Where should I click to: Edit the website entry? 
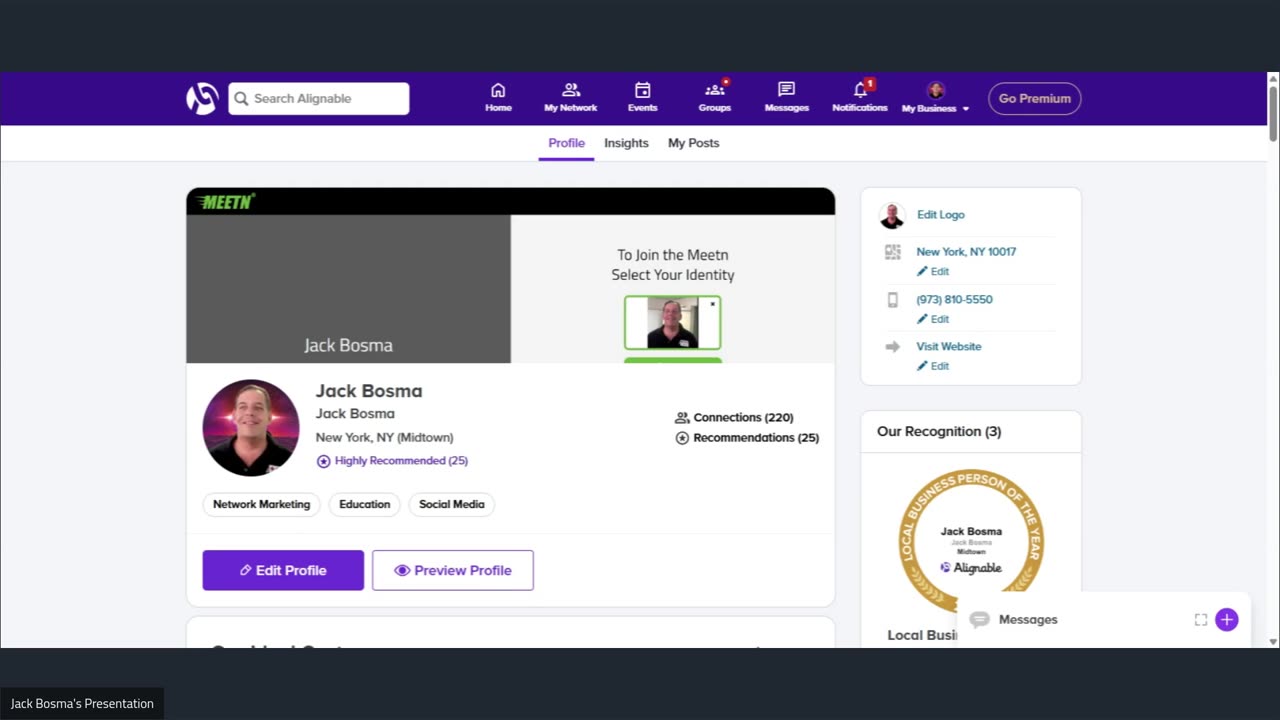(x=933, y=366)
